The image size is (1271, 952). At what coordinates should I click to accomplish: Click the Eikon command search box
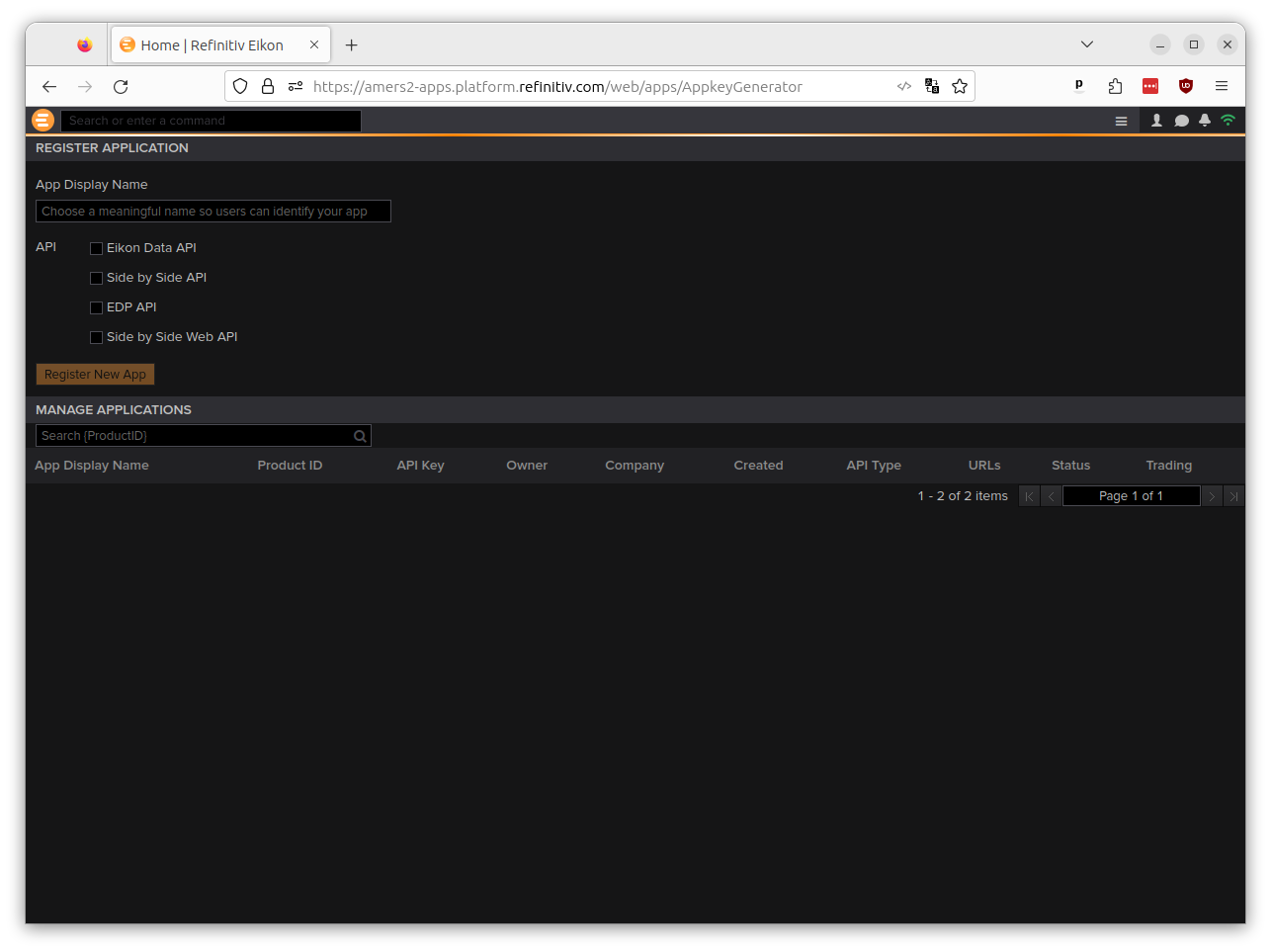(x=212, y=121)
